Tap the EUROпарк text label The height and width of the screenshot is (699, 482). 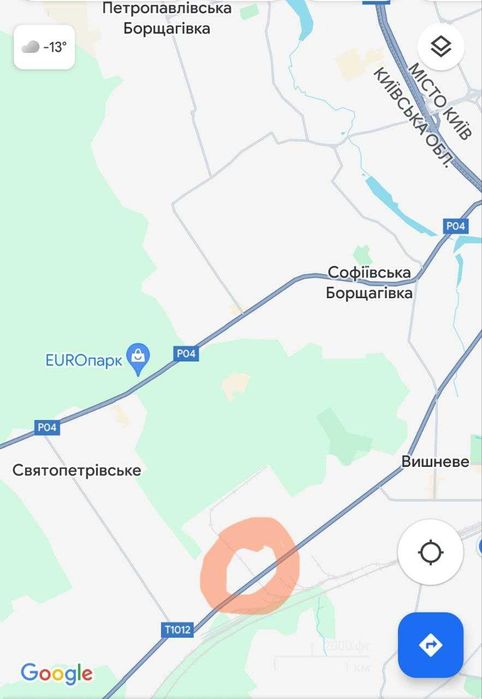pos(84,360)
